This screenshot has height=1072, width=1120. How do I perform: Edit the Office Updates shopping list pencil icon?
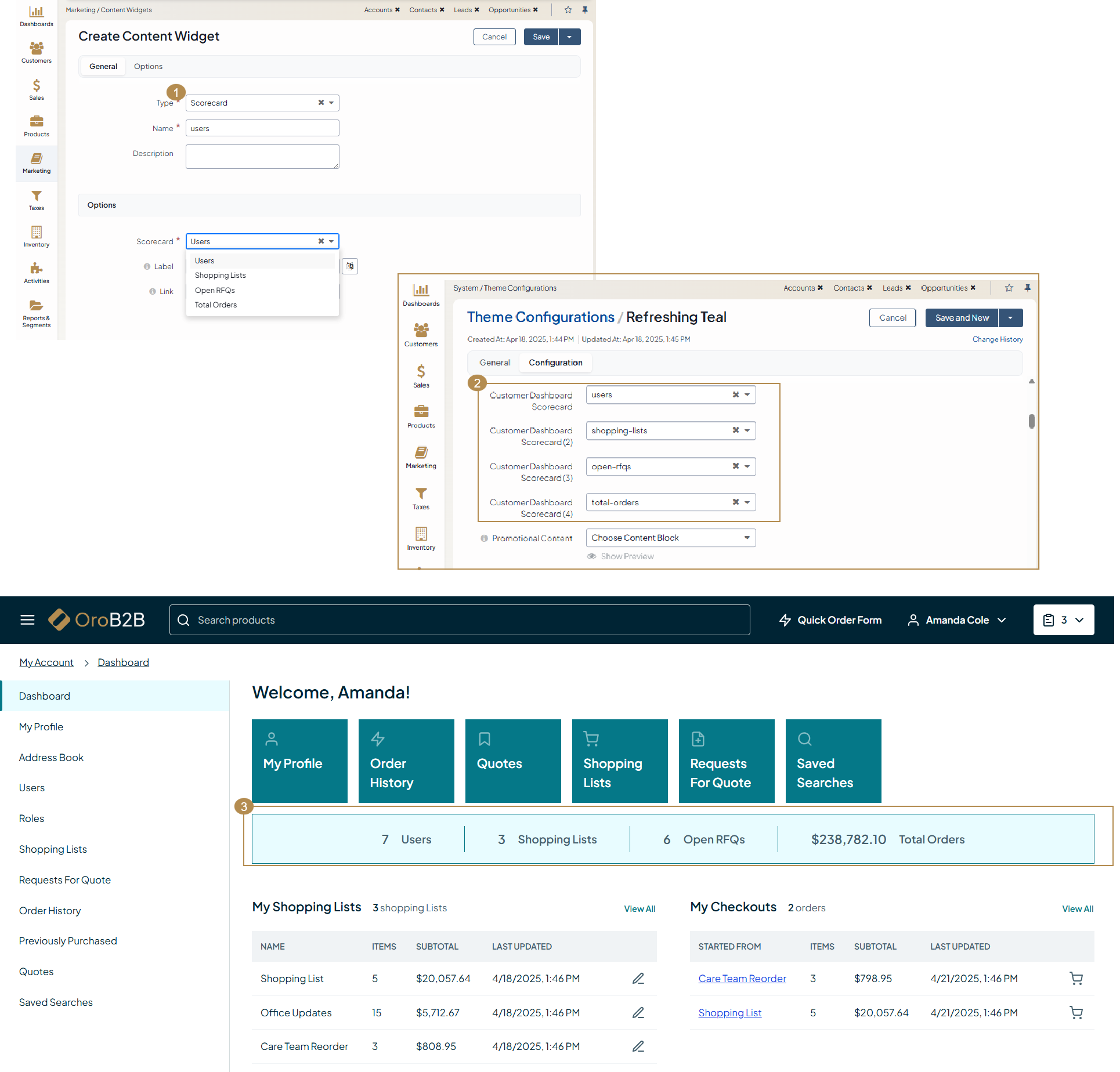(638, 1013)
